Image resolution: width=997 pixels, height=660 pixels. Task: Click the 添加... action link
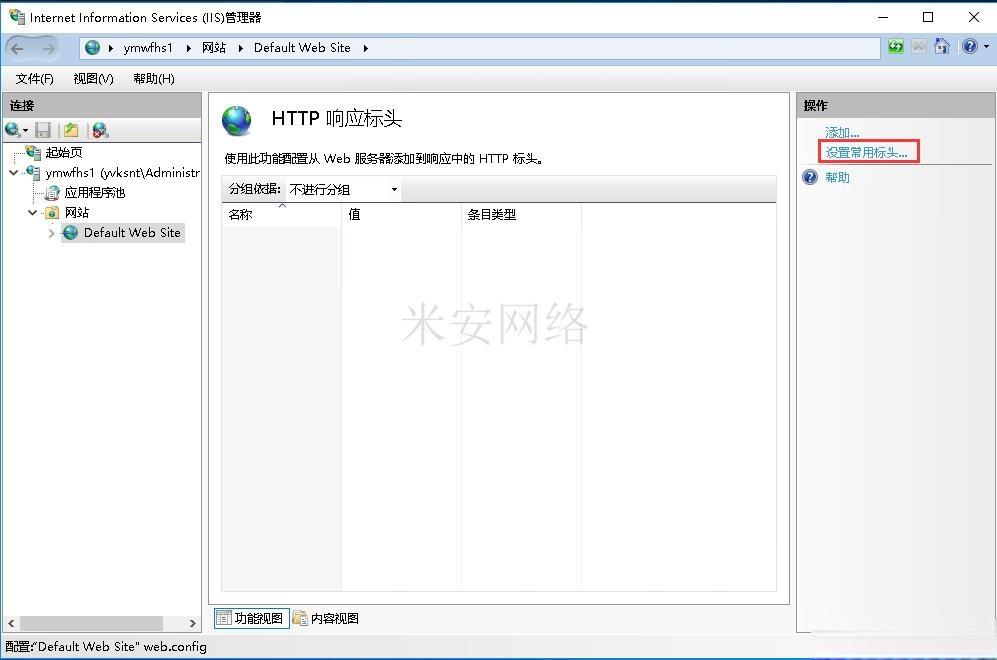pyautogui.click(x=842, y=132)
